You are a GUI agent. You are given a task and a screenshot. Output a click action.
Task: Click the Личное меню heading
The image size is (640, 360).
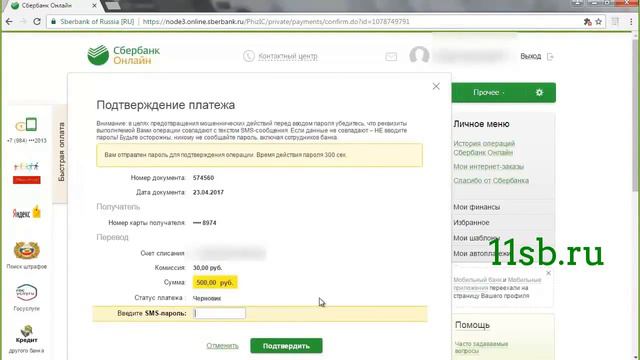pyautogui.click(x=481, y=124)
